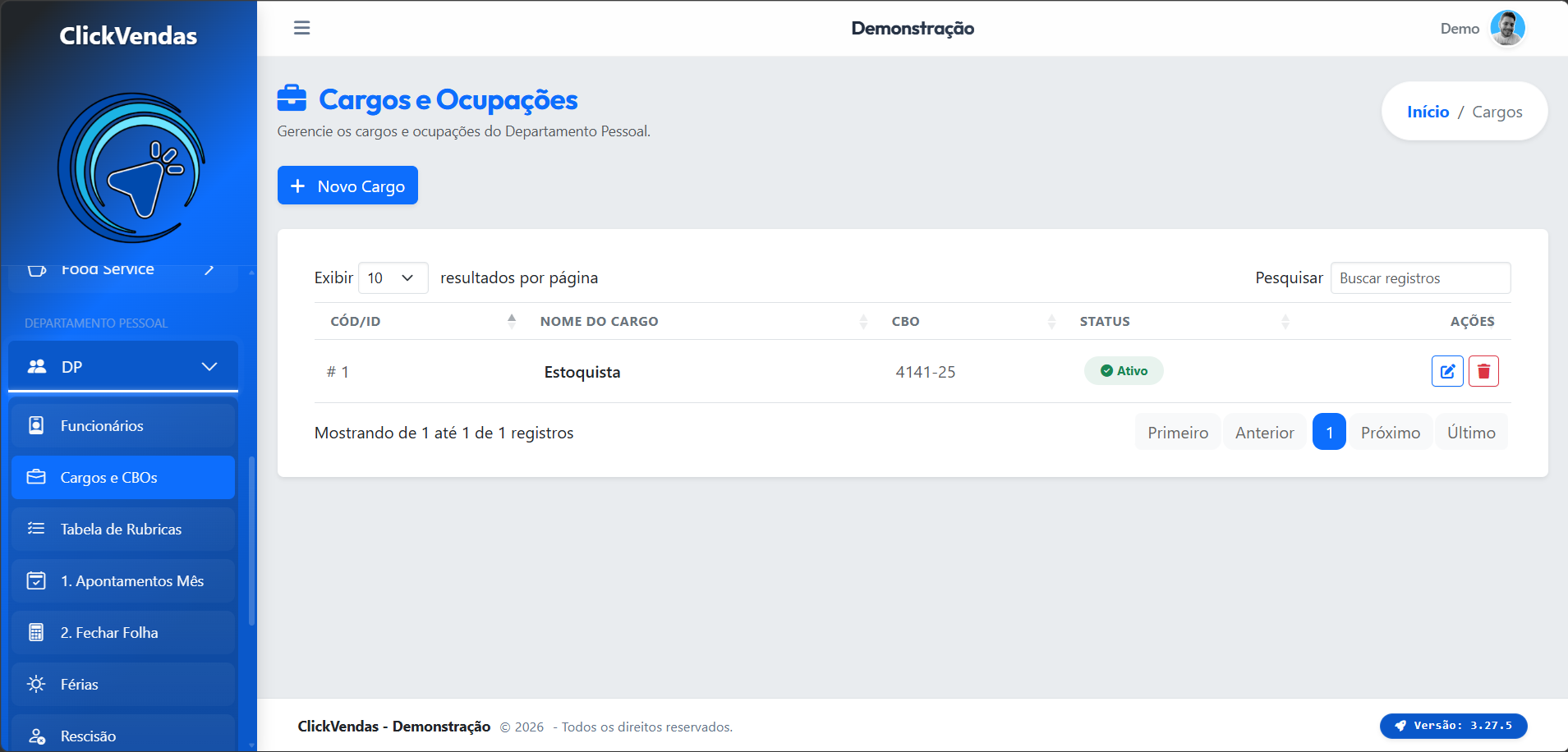Click the Demonstração header title

pos(913,28)
